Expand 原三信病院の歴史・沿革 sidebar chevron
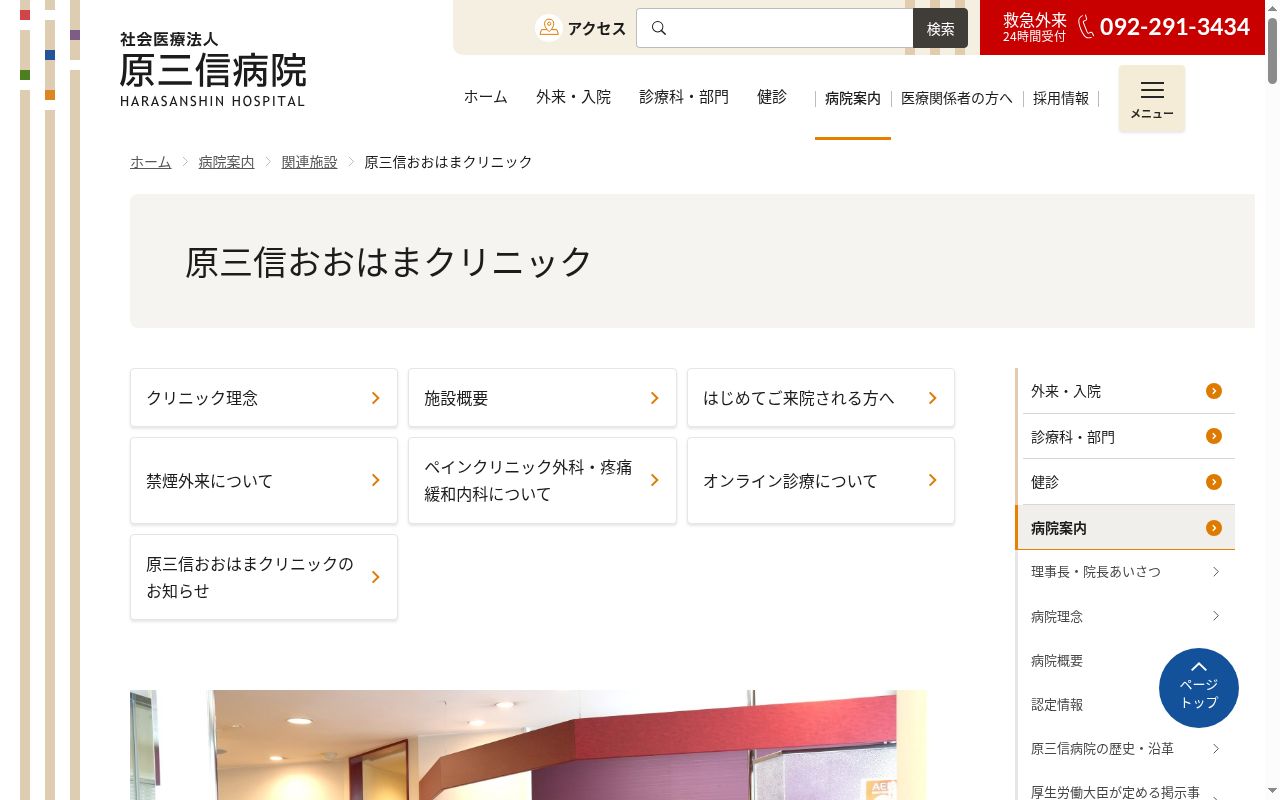Screen dimensions: 1280x800 [x=1216, y=748]
